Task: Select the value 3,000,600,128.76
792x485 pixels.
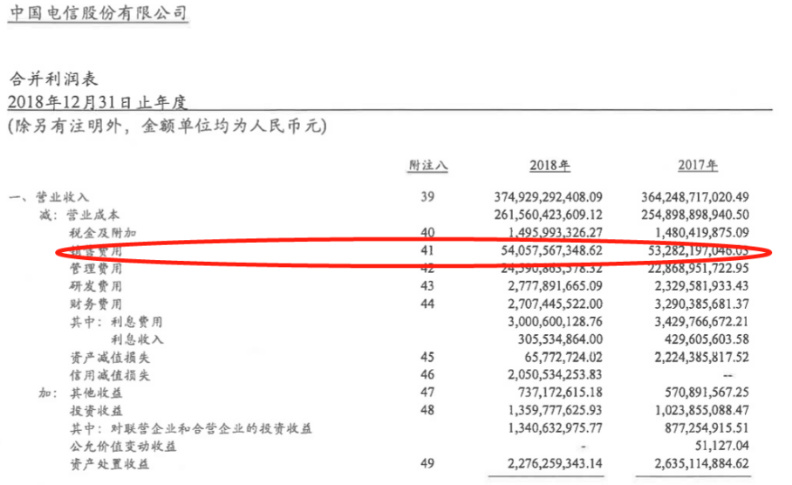Action: [556, 321]
